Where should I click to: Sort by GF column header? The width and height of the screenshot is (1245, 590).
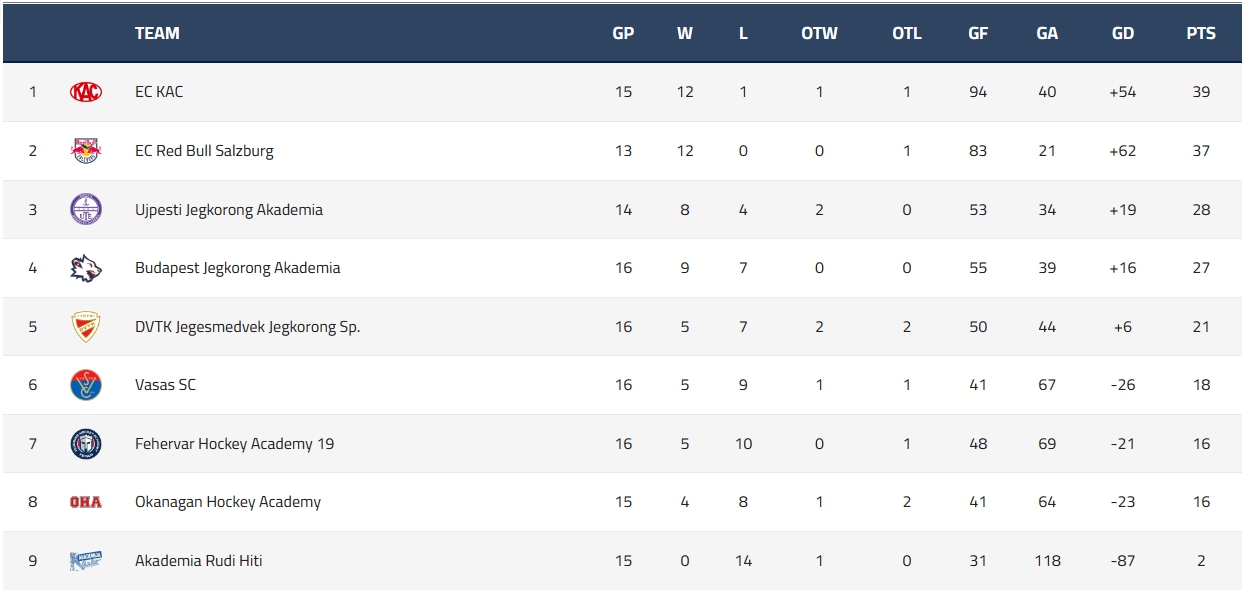pos(978,33)
